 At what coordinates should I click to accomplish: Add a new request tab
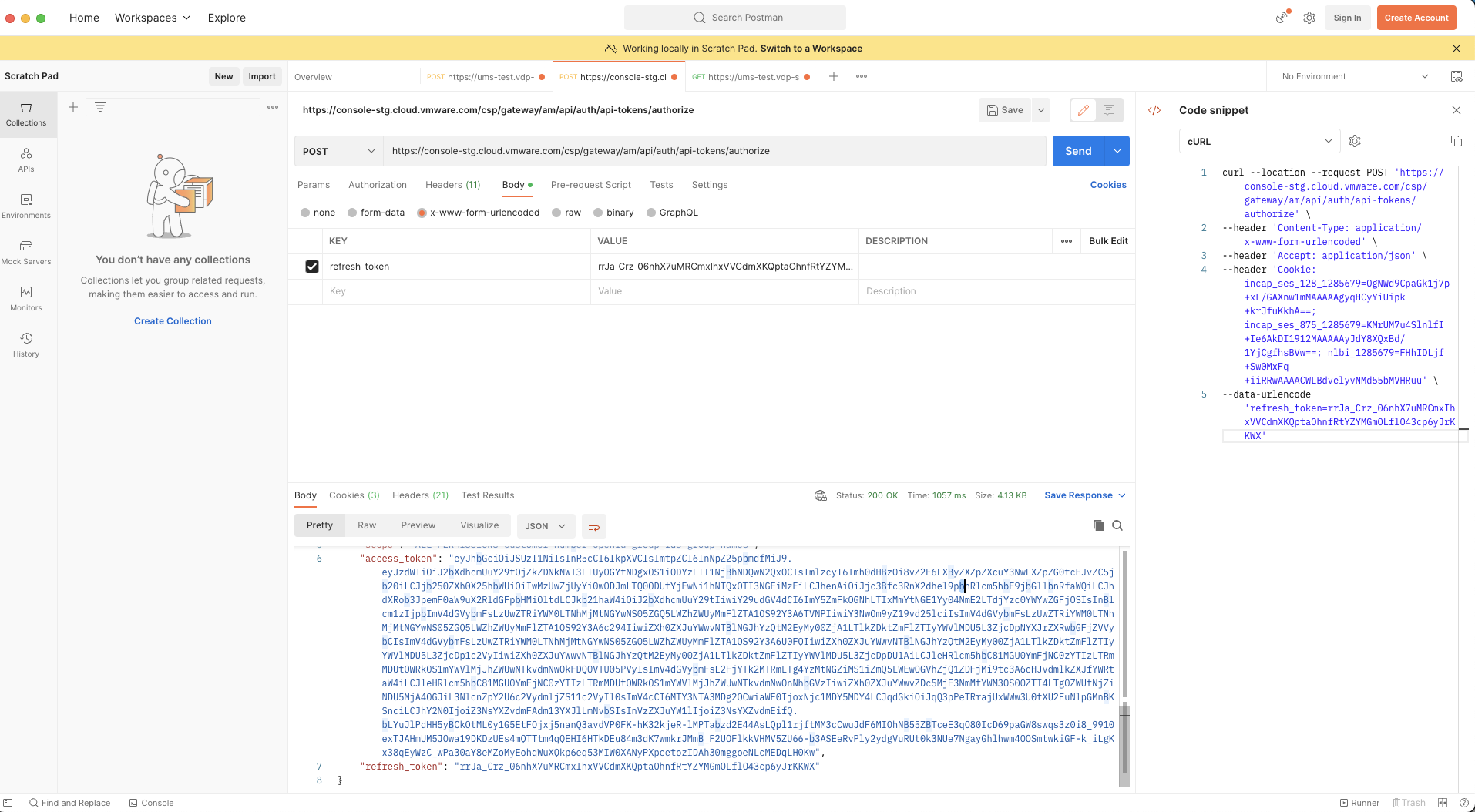click(834, 76)
